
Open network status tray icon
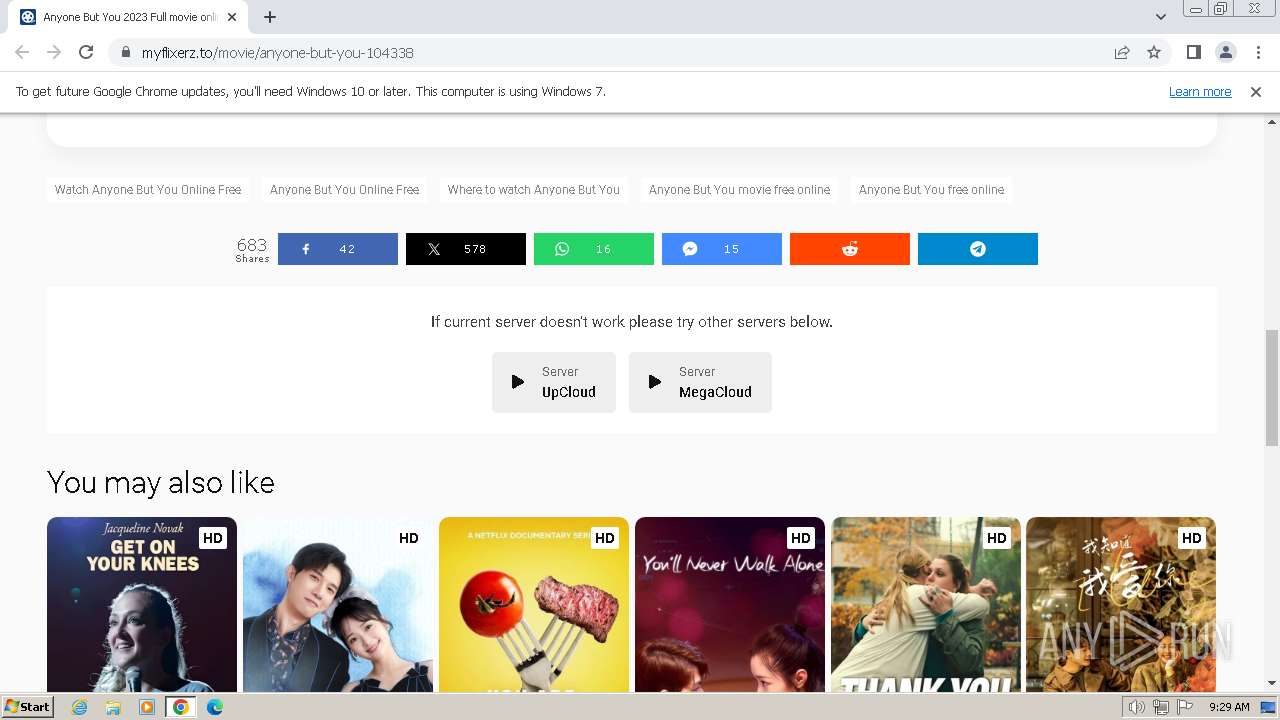point(1161,707)
